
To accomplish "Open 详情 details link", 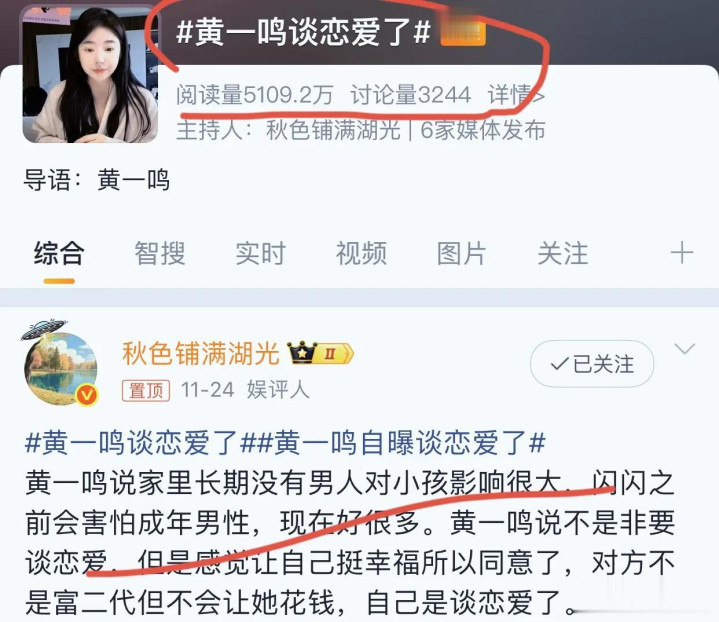I will tap(516, 94).
